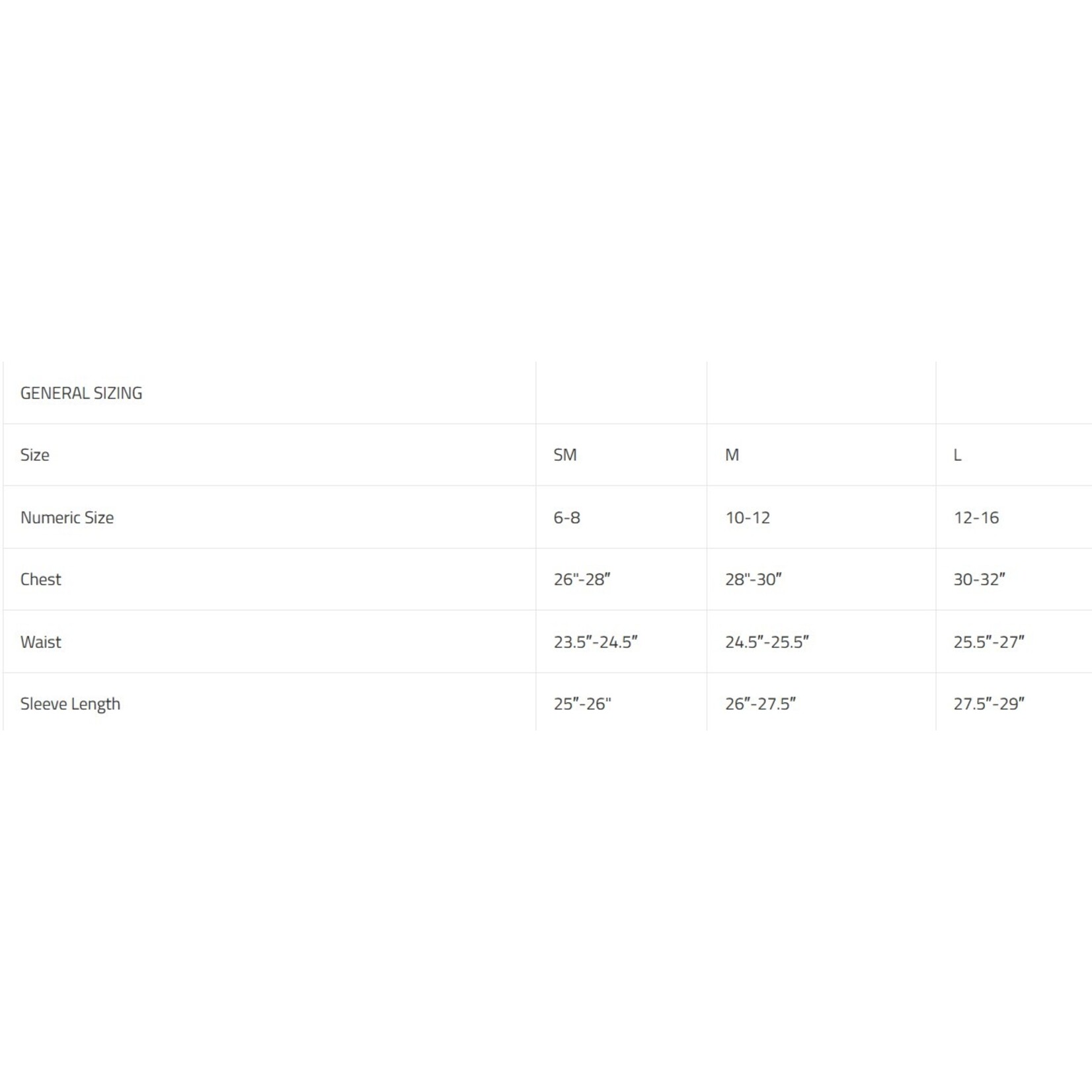
Task: Click the GENERAL SIZING table heading
Action: [x=81, y=393]
